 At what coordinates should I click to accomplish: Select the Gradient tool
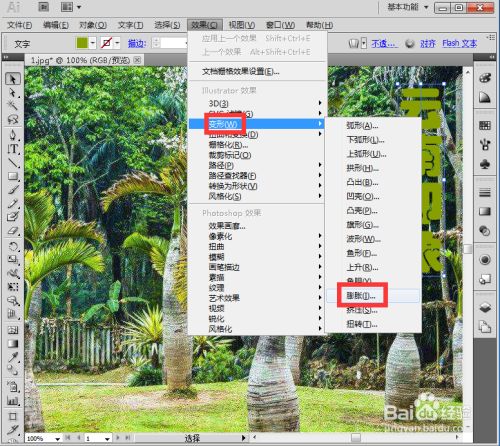(x=13, y=344)
